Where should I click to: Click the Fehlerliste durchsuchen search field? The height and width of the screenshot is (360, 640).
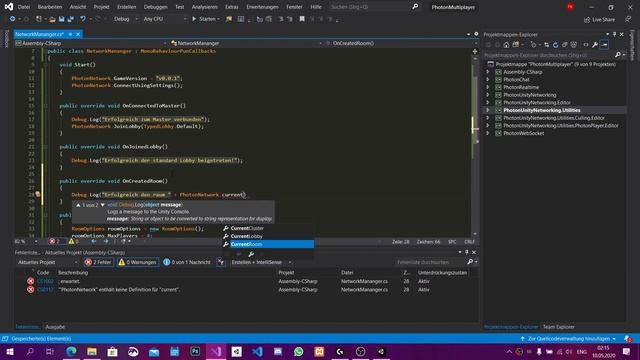(430, 262)
